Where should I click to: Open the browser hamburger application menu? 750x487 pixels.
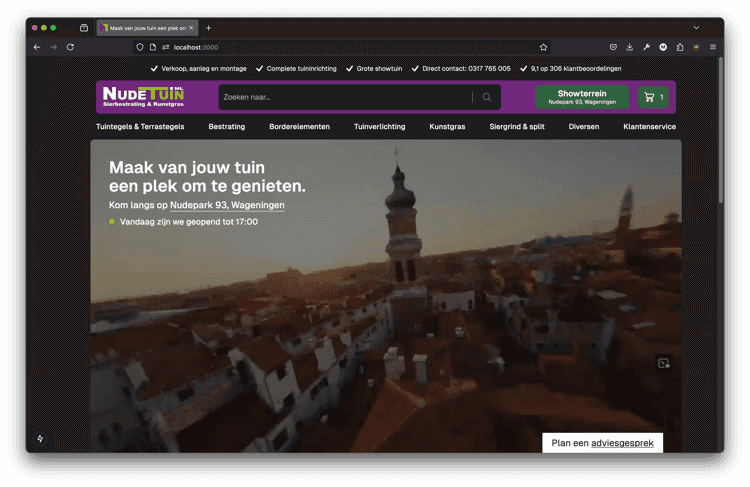click(x=713, y=47)
